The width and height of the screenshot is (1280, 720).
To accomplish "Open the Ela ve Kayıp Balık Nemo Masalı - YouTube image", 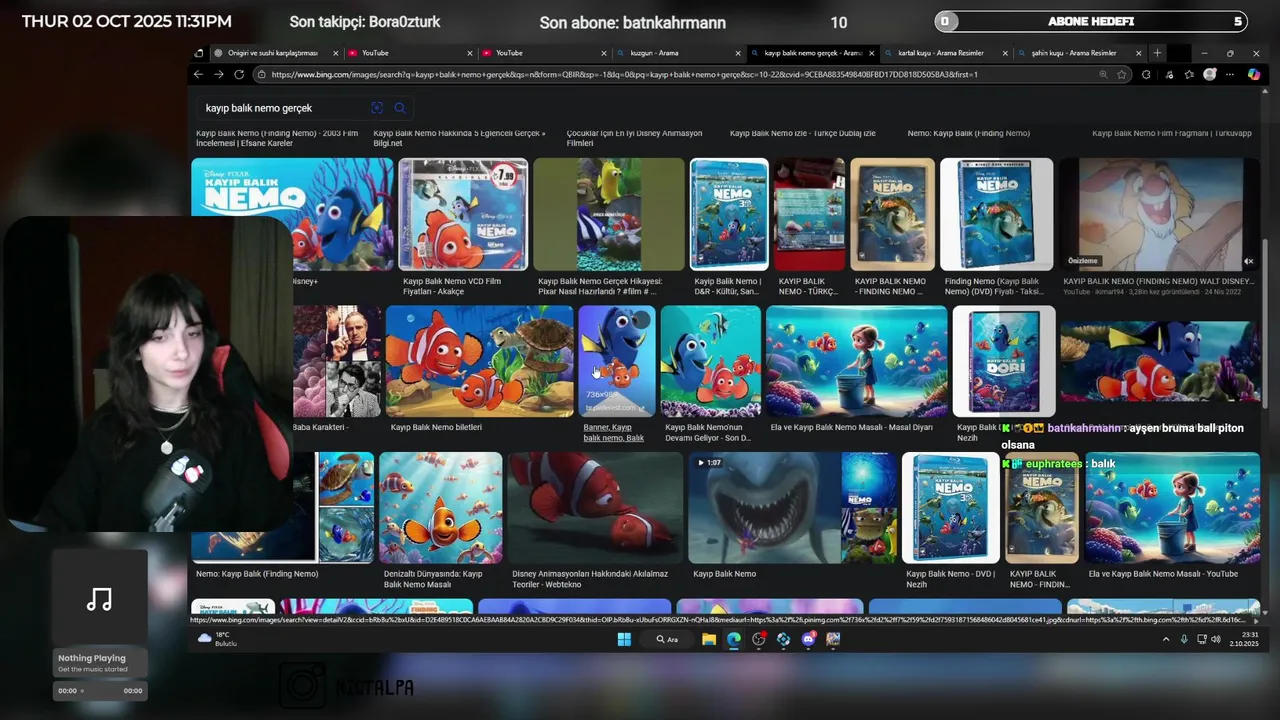I will 1173,508.
